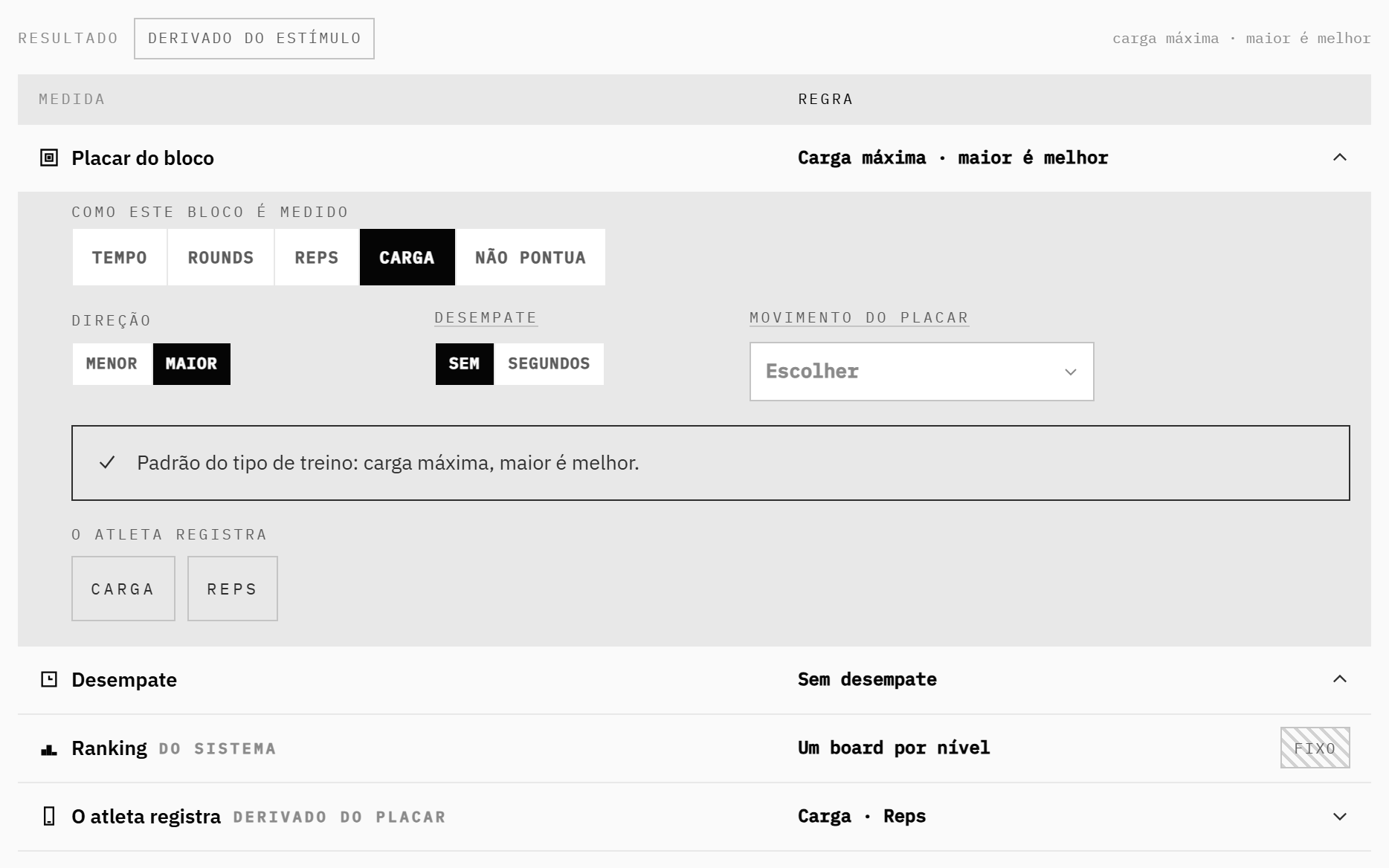Collapse the Desempate row chevron

pos(1340,679)
